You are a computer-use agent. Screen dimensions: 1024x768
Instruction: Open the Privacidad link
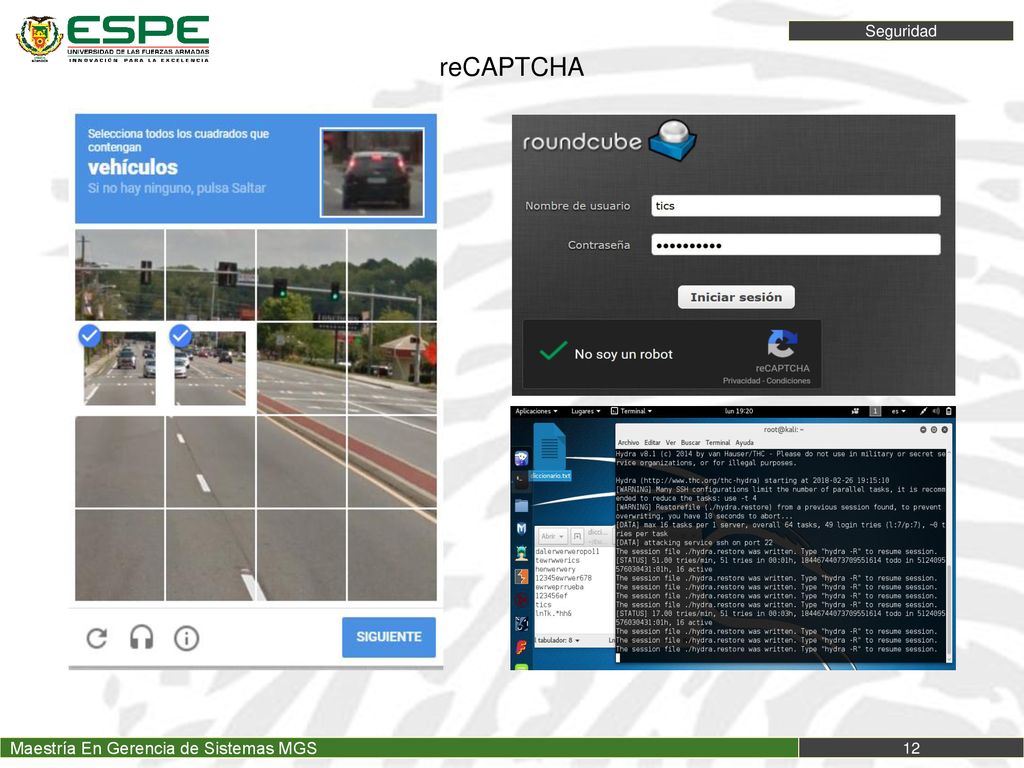741,381
